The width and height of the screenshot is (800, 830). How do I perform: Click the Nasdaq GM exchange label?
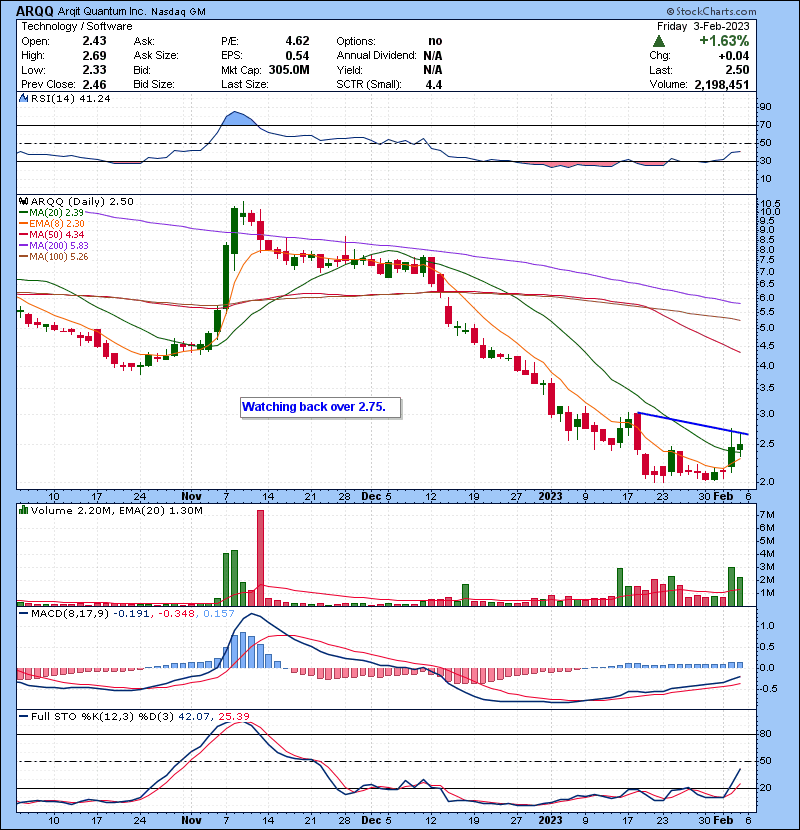click(178, 11)
